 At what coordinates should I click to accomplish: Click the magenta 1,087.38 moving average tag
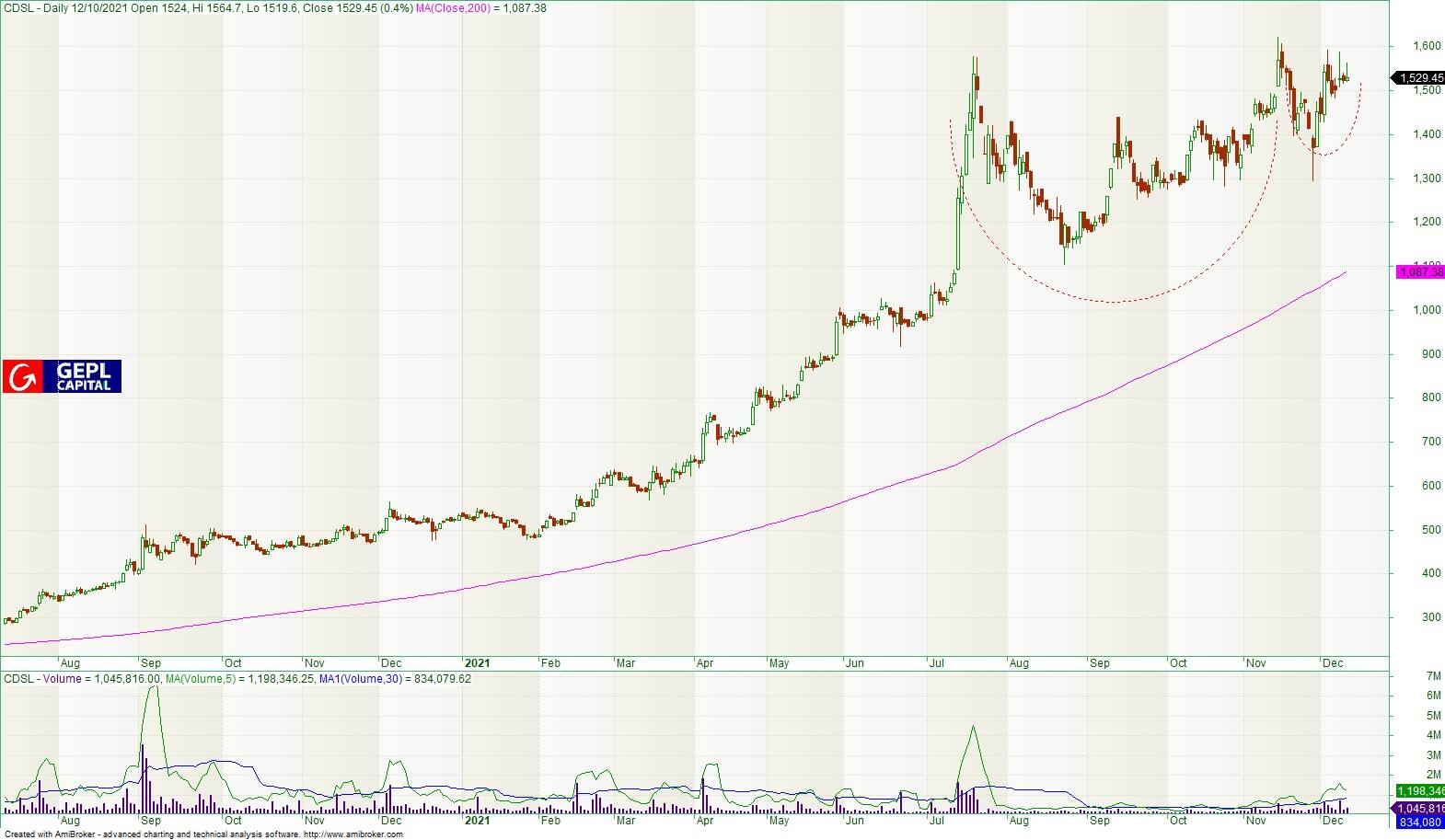pyautogui.click(x=1420, y=272)
